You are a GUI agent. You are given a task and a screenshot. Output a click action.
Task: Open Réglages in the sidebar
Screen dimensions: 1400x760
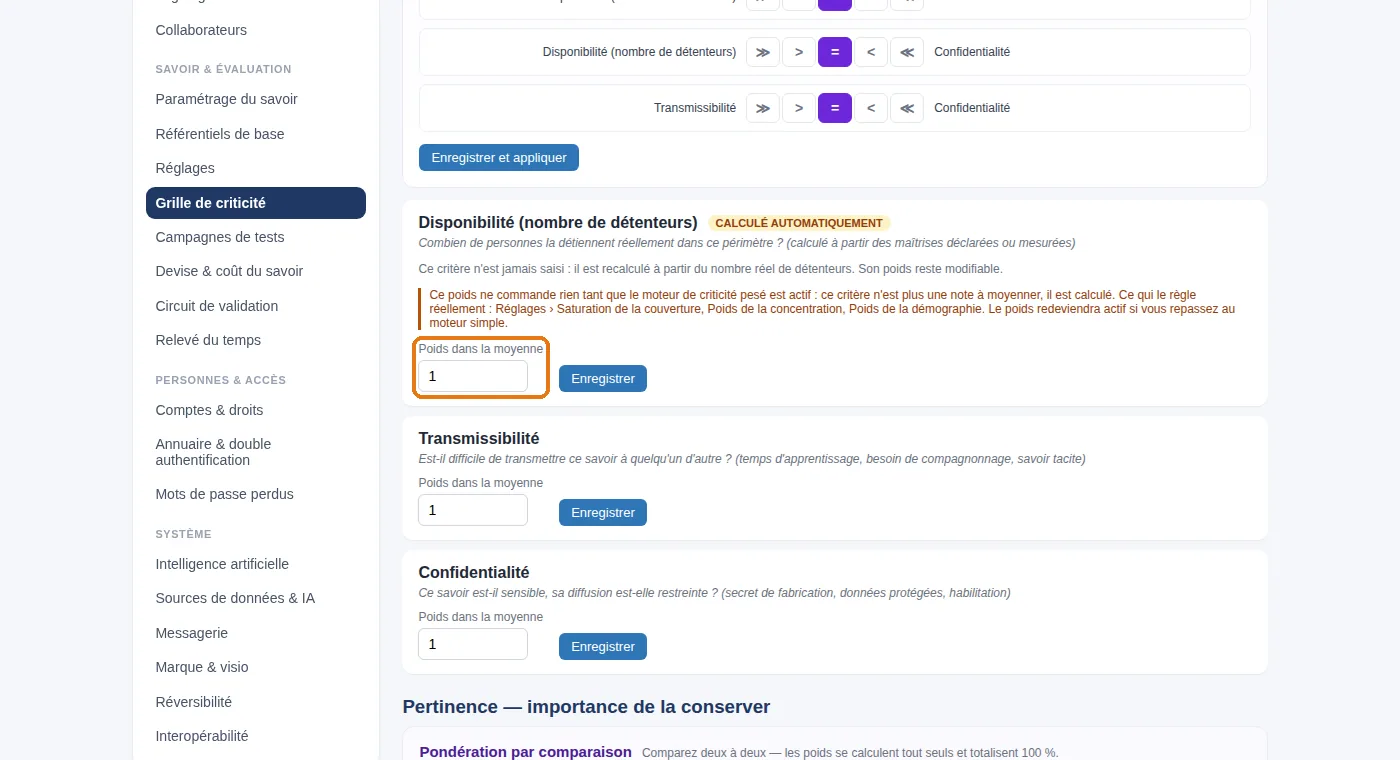tap(256, 168)
